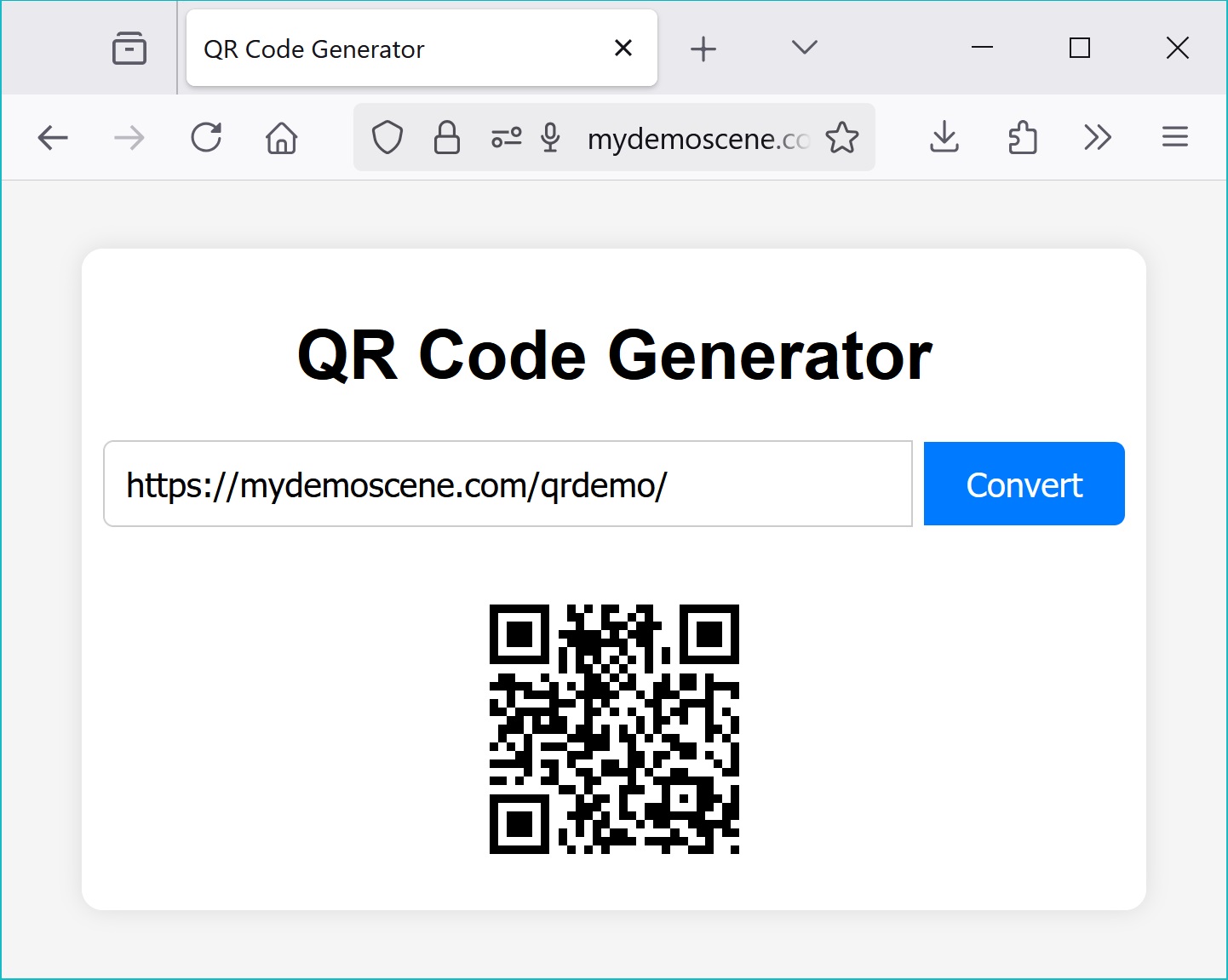Click the microphone permission icon
The image size is (1228, 980).
(550, 137)
